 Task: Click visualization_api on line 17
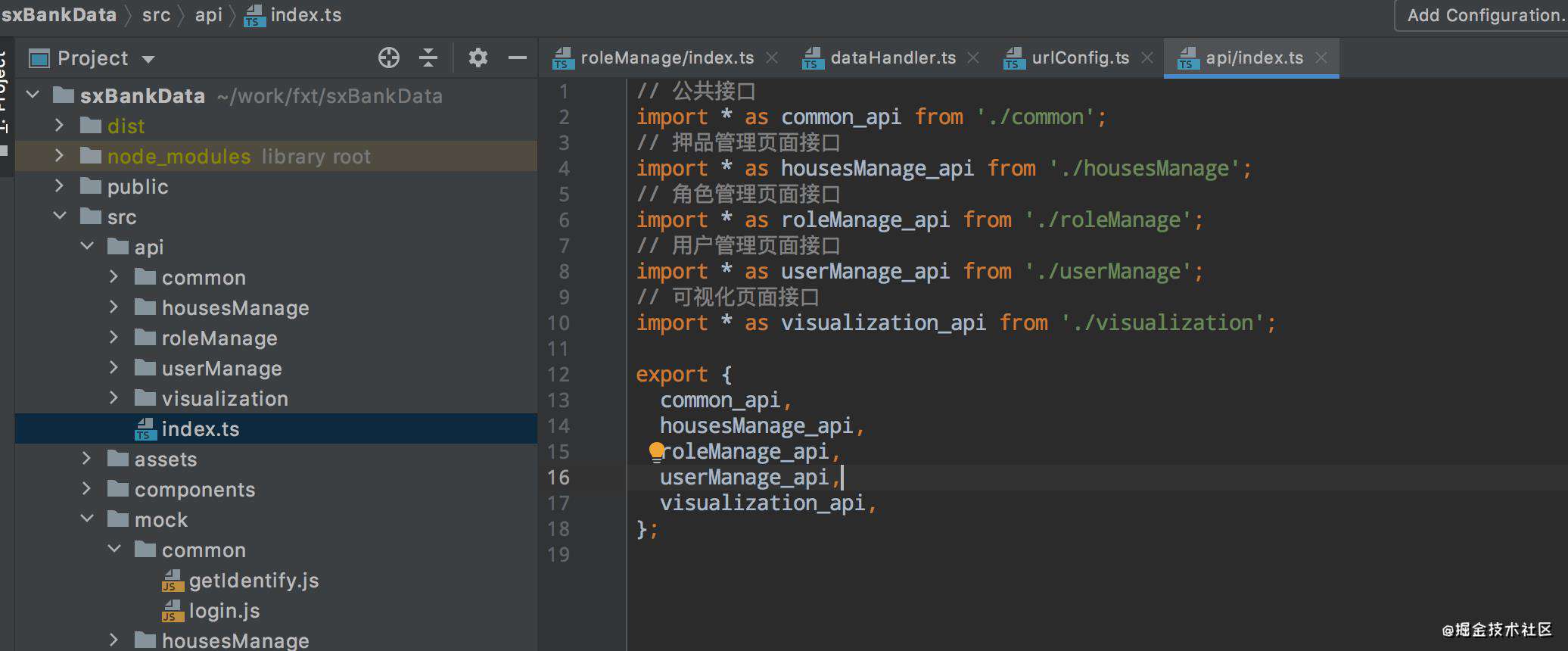tap(763, 503)
